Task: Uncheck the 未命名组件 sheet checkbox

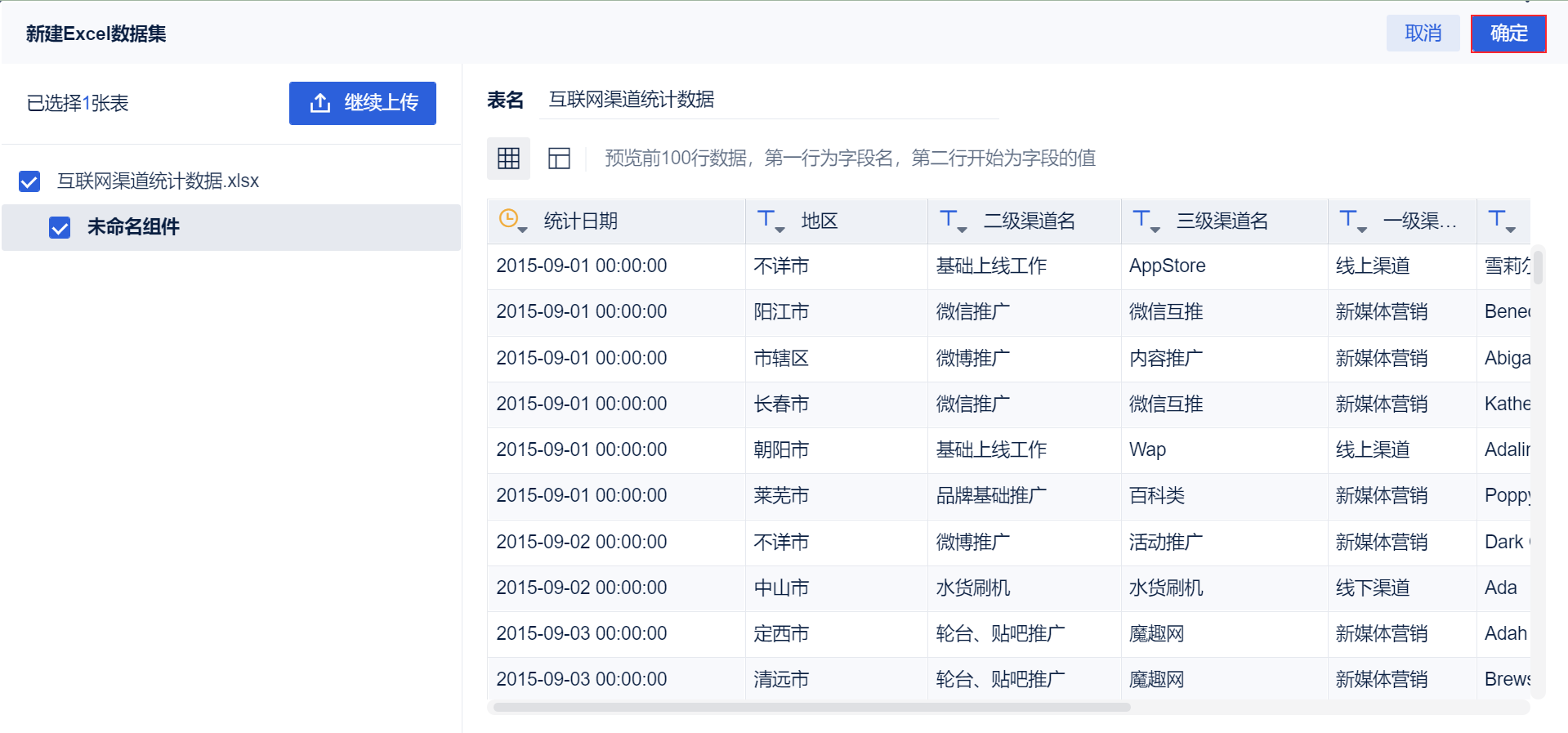Action: point(60,227)
